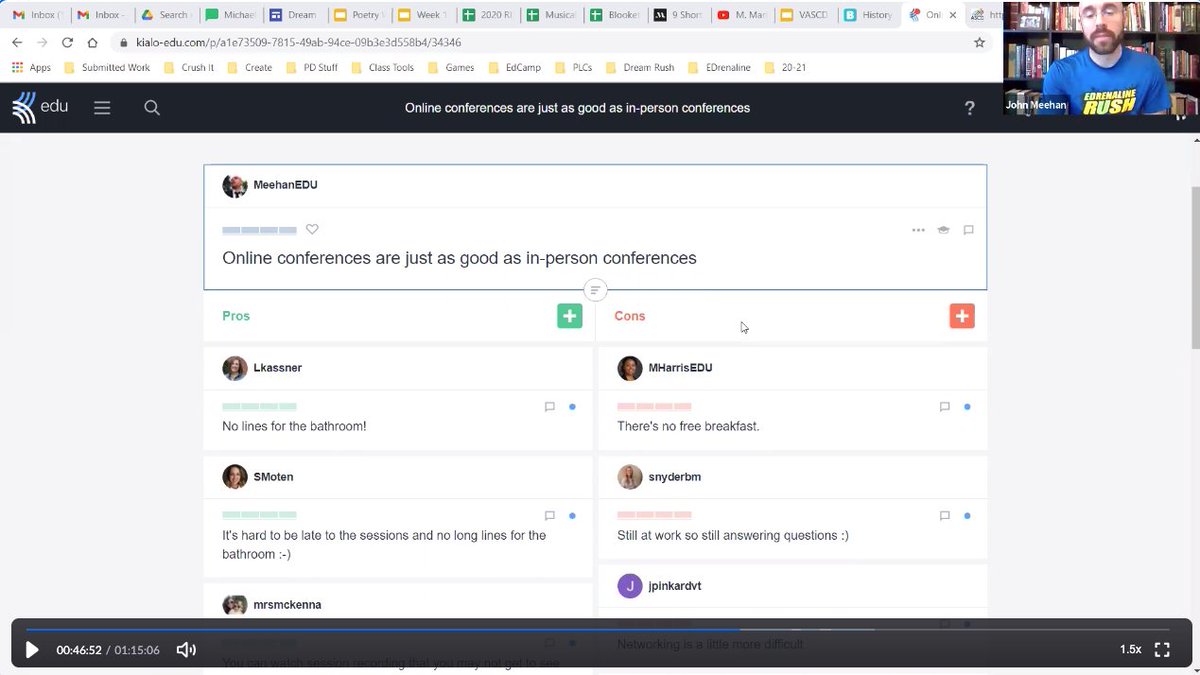Open the Kialo edu logo home

click(40, 107)
